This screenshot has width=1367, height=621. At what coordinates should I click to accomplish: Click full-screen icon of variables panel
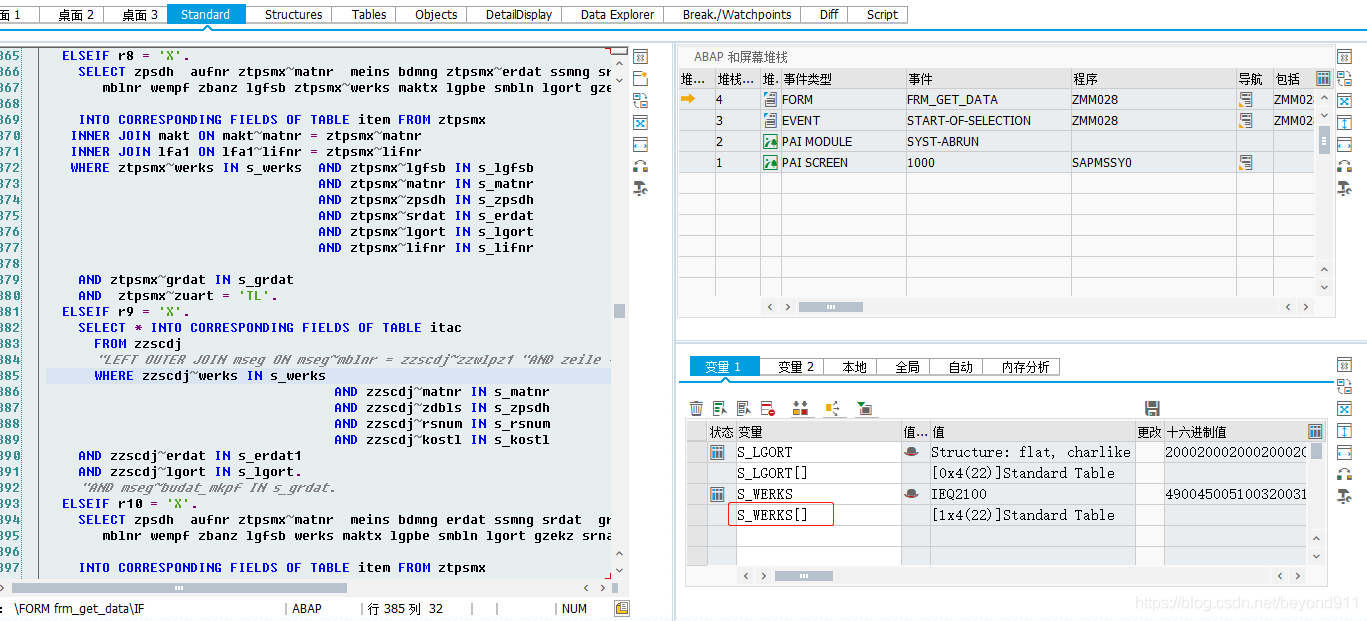(x=1344, y=409)
